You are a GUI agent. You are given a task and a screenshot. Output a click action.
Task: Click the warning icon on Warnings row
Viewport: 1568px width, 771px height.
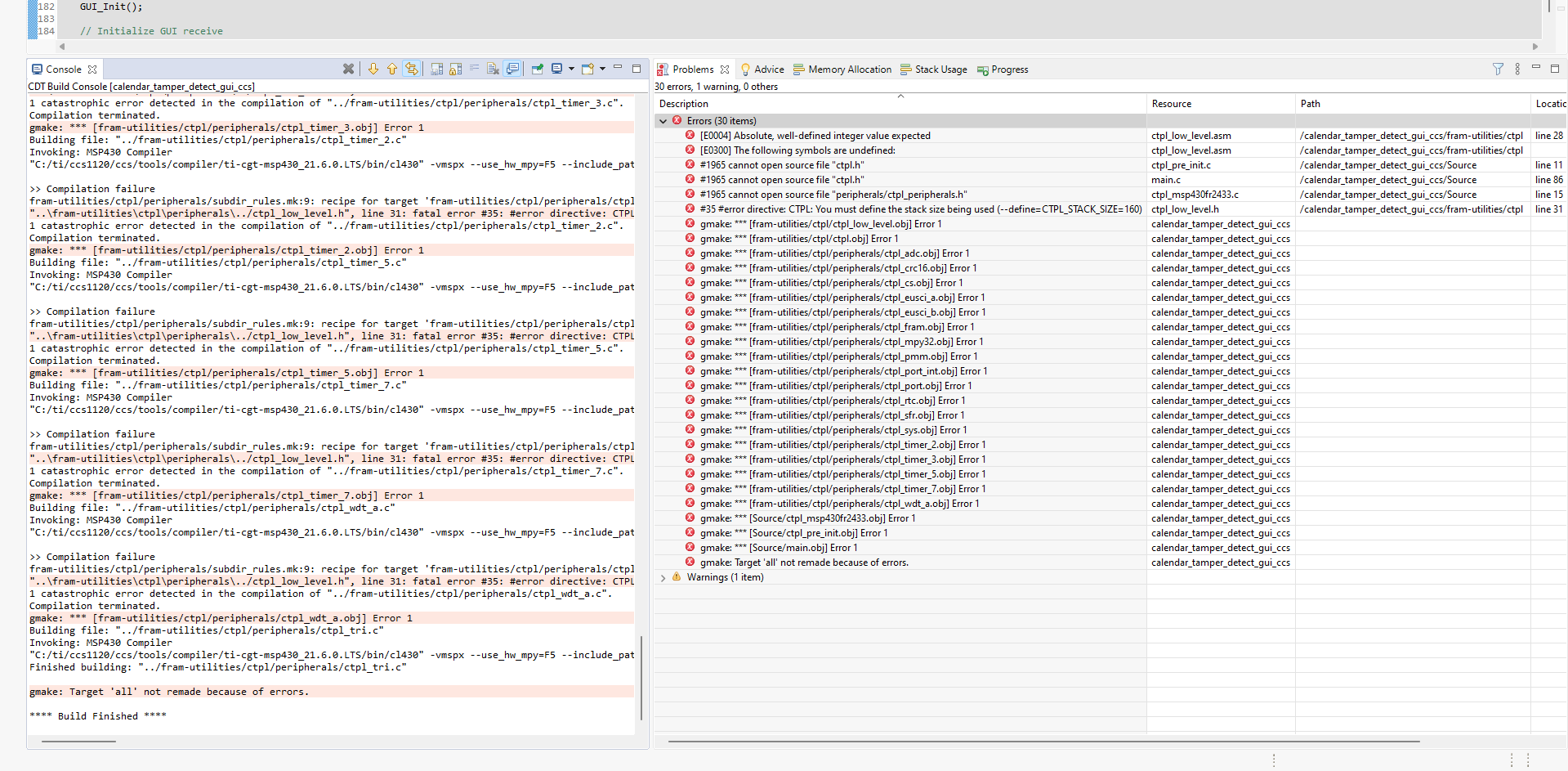pos(677,577)
